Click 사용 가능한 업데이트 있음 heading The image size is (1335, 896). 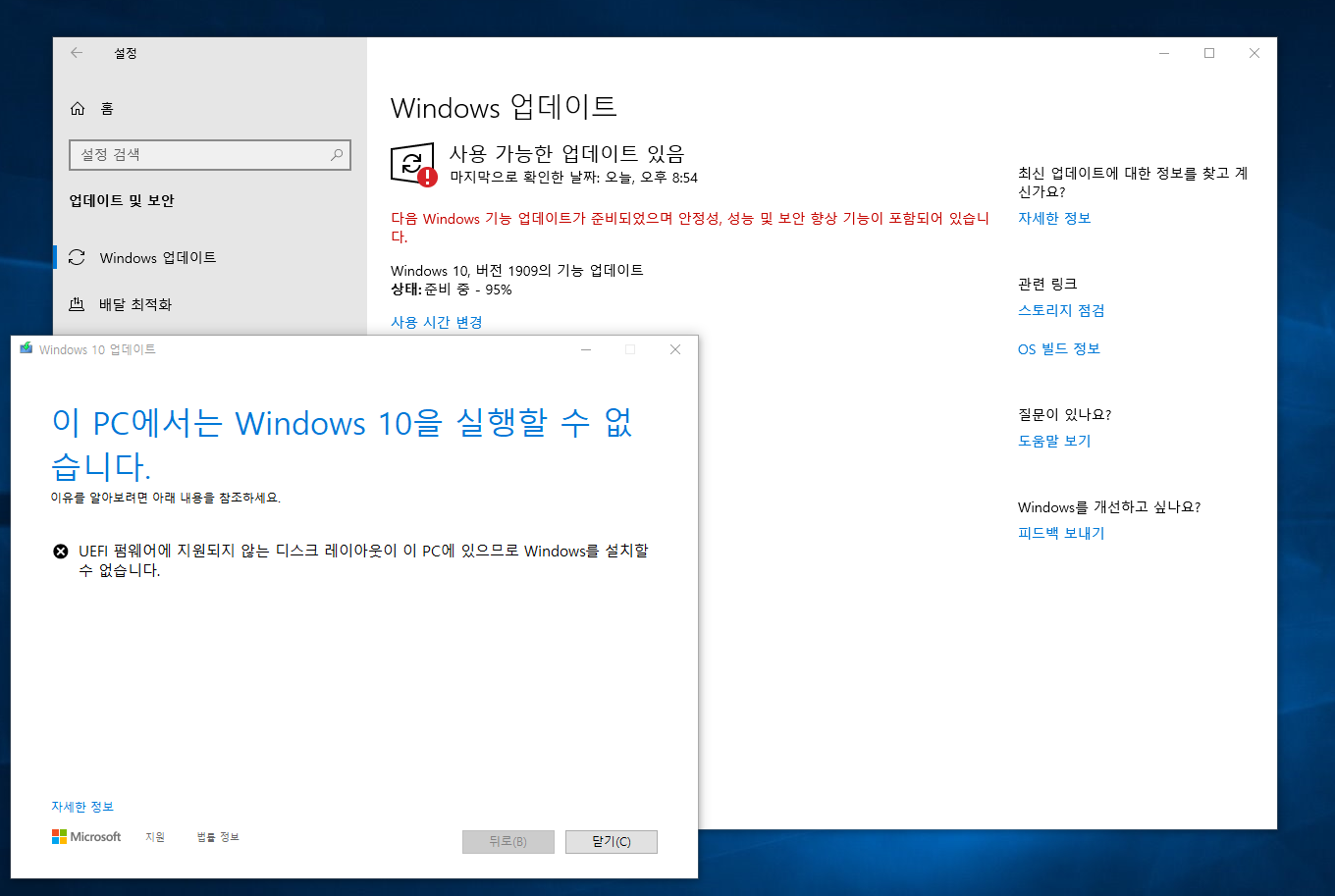click(567, 153)
